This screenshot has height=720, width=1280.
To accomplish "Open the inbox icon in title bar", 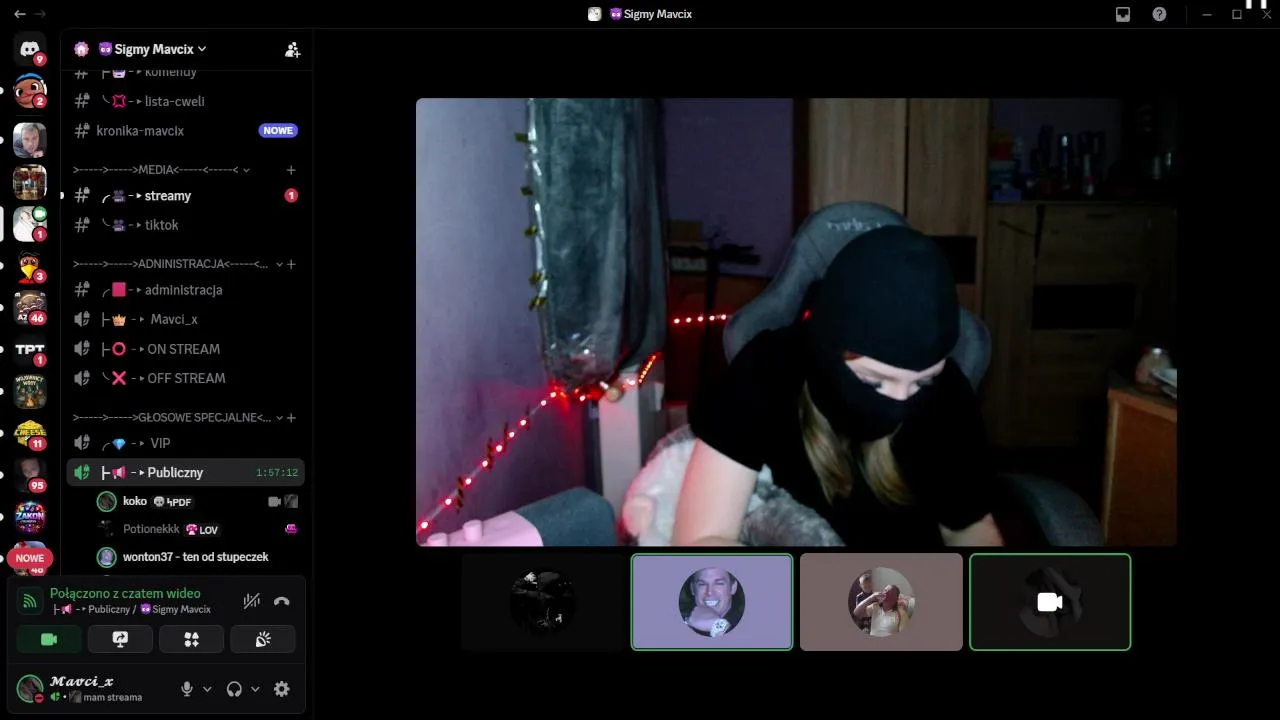I will tap(1123, 14).
